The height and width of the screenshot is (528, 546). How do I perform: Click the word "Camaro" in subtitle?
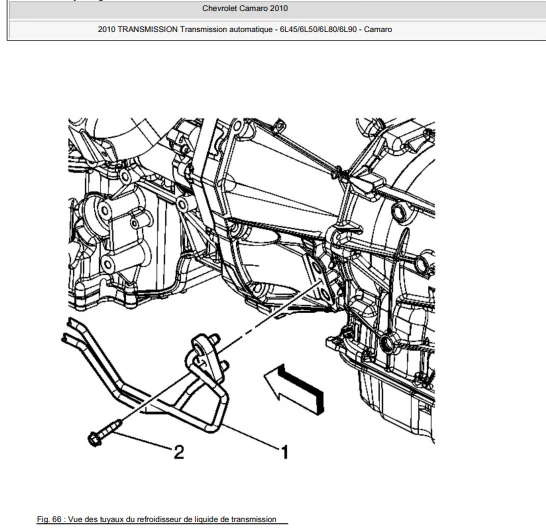[x=378, y=29]
